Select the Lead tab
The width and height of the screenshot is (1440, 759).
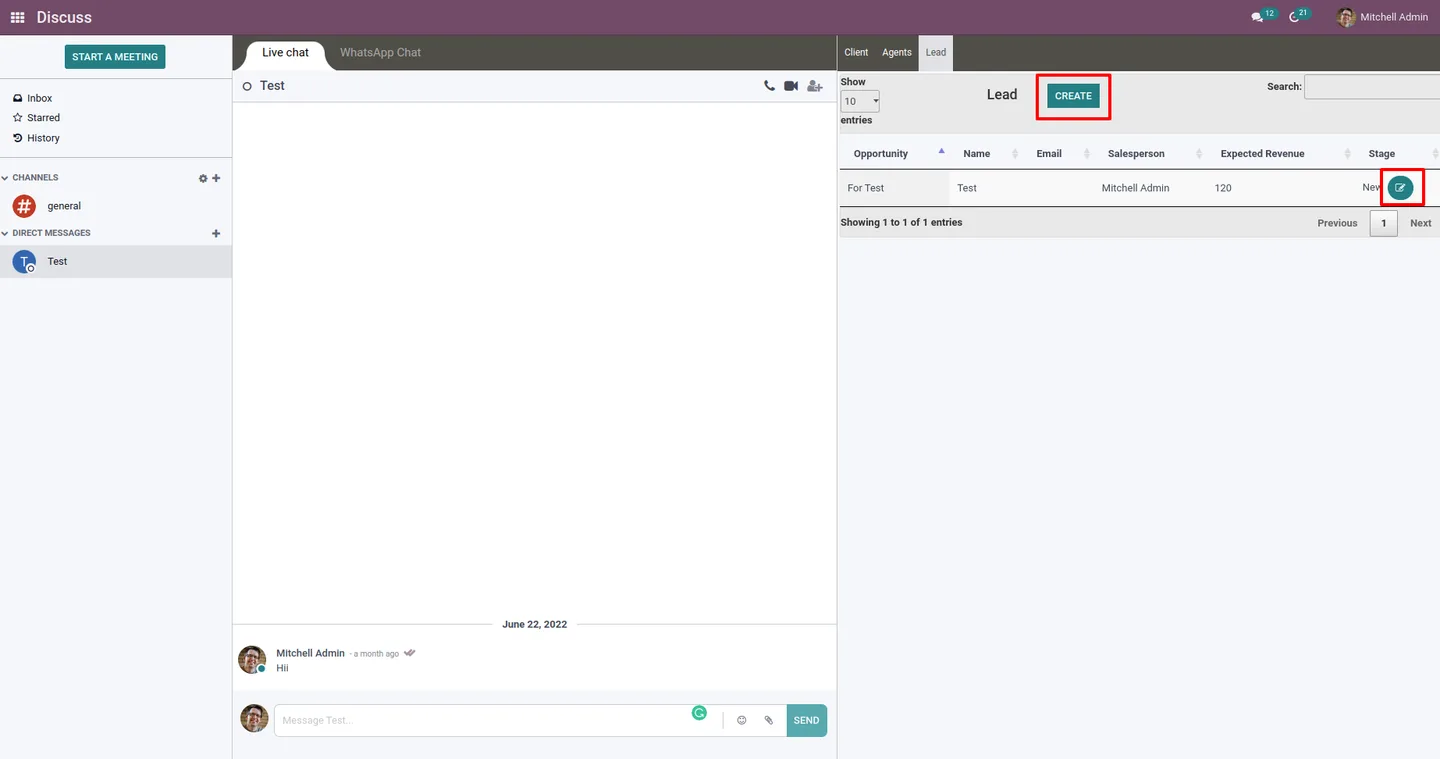936,52
